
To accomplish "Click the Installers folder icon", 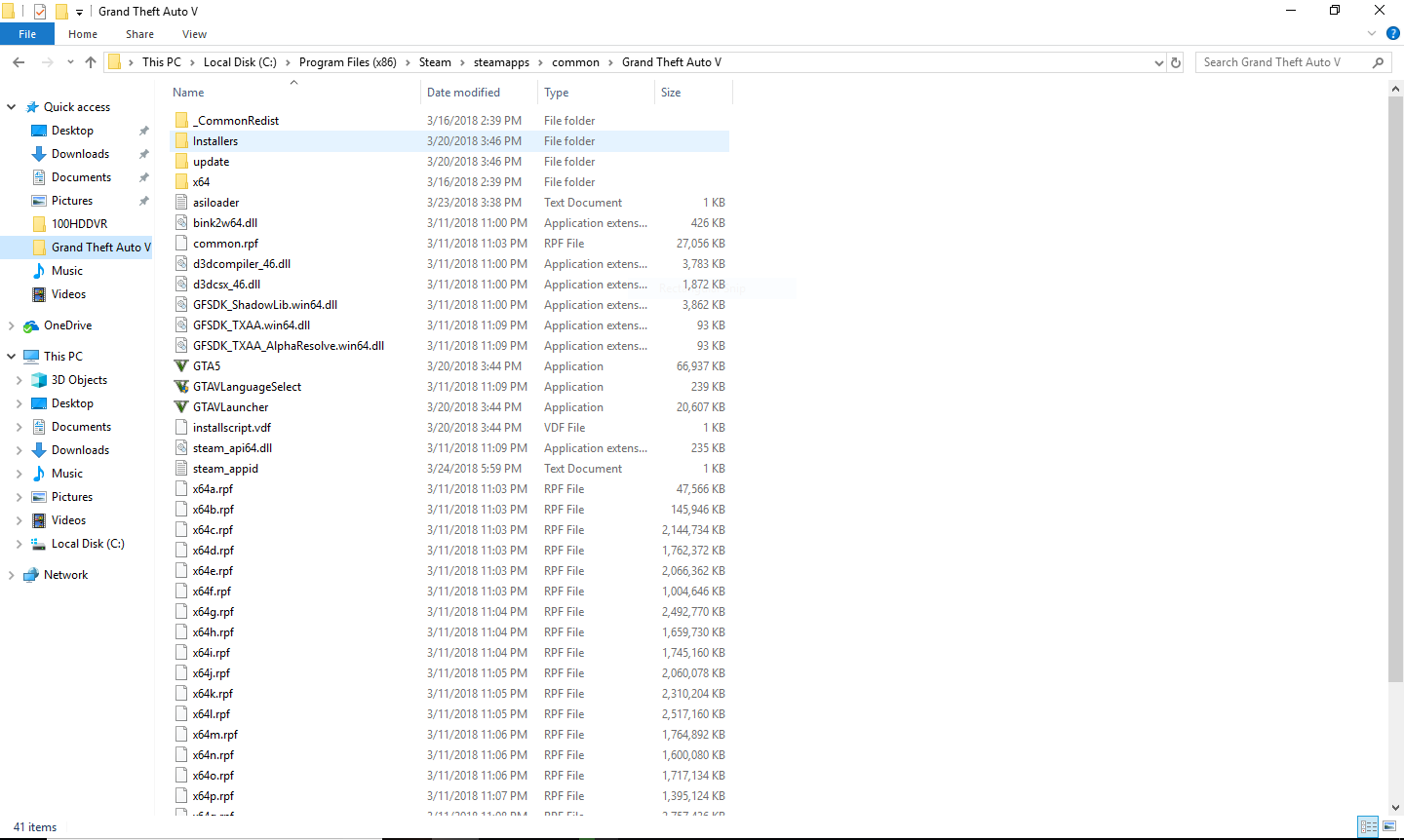I will point(181,141).
